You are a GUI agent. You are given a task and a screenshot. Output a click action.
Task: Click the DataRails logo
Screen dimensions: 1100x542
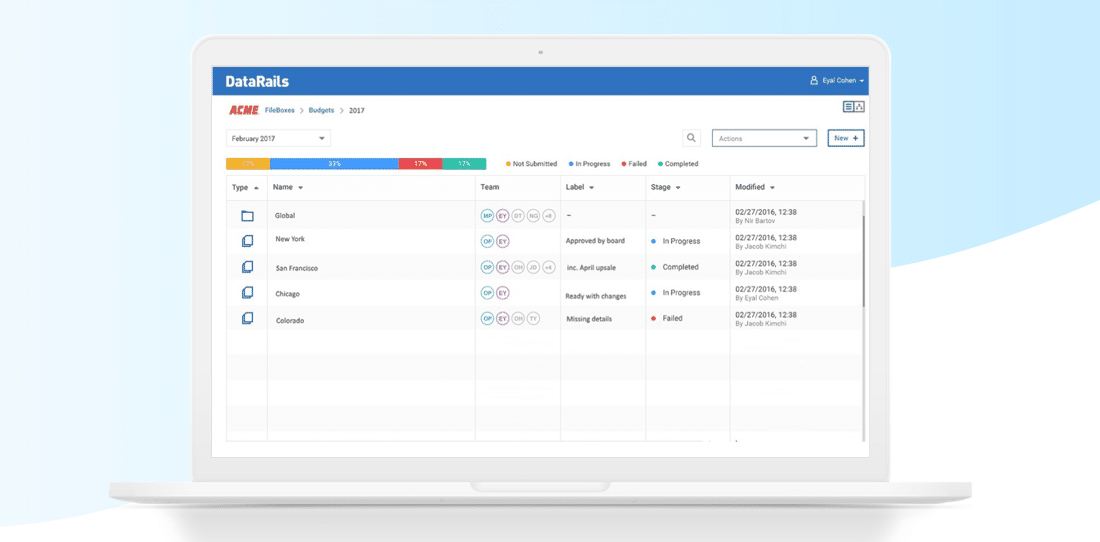click(x=257, y=81)
